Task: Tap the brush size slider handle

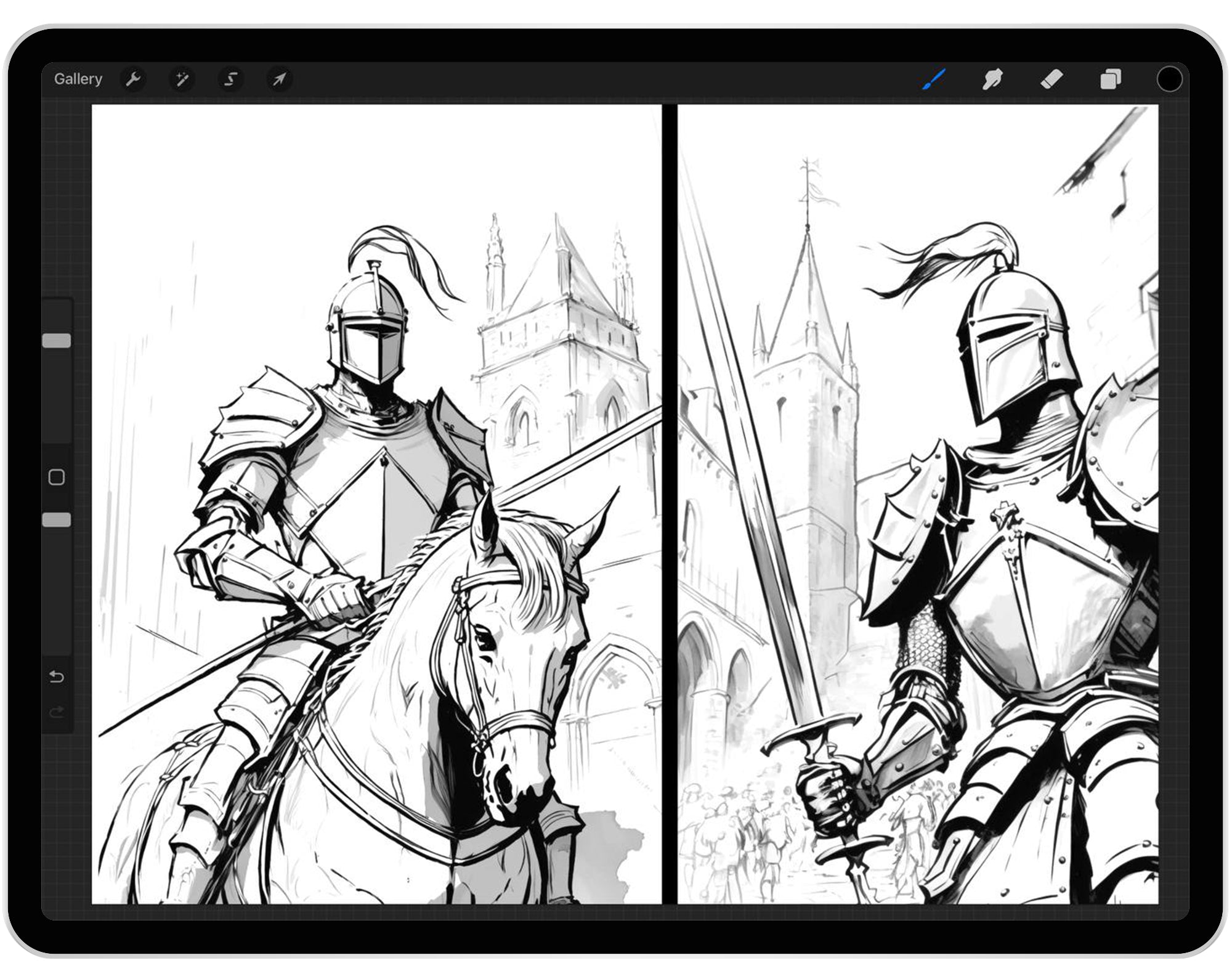Action: (x=59, y=341)
